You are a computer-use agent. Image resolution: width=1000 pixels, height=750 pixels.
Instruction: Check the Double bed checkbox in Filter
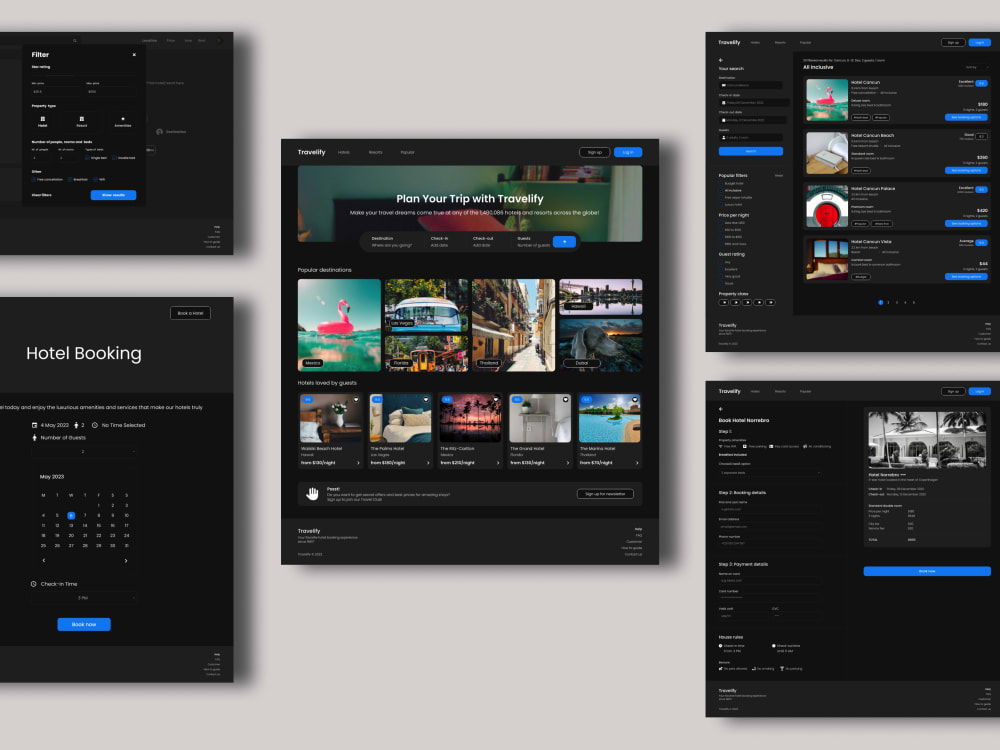[114, 158]
